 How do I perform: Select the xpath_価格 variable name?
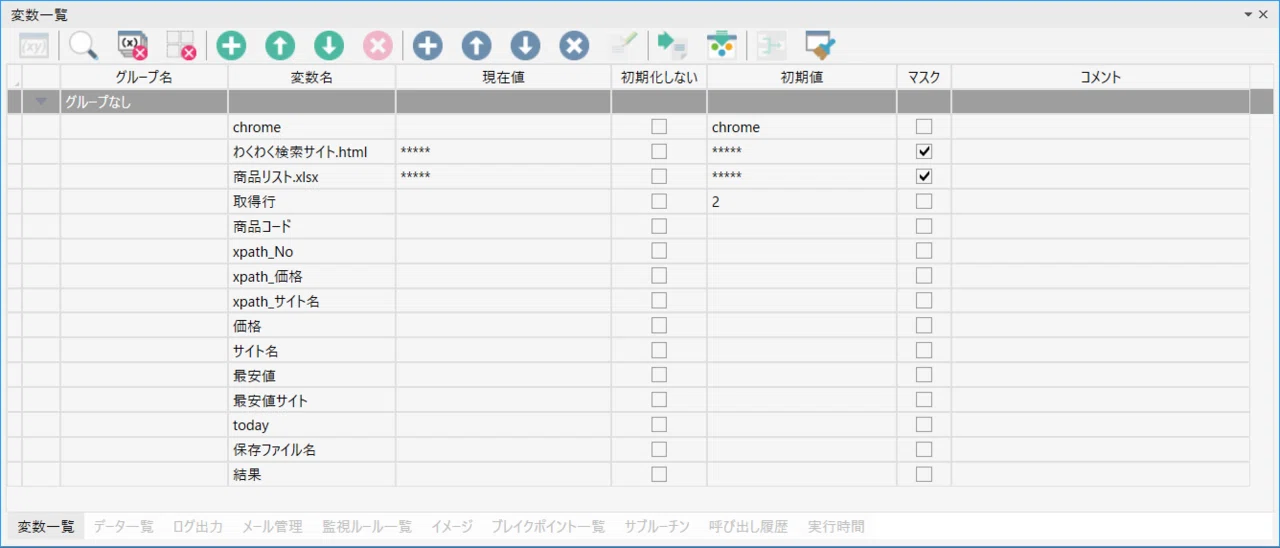click(267, 276)
